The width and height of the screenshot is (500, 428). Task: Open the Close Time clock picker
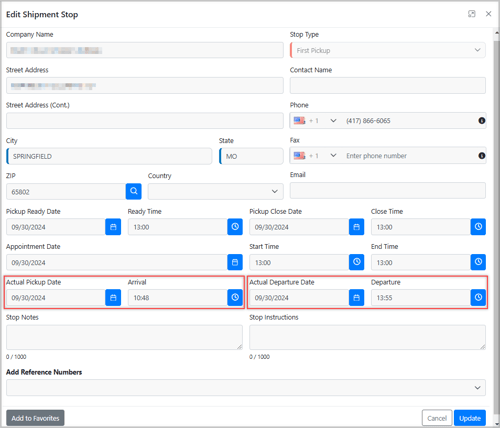pos(478,227)
